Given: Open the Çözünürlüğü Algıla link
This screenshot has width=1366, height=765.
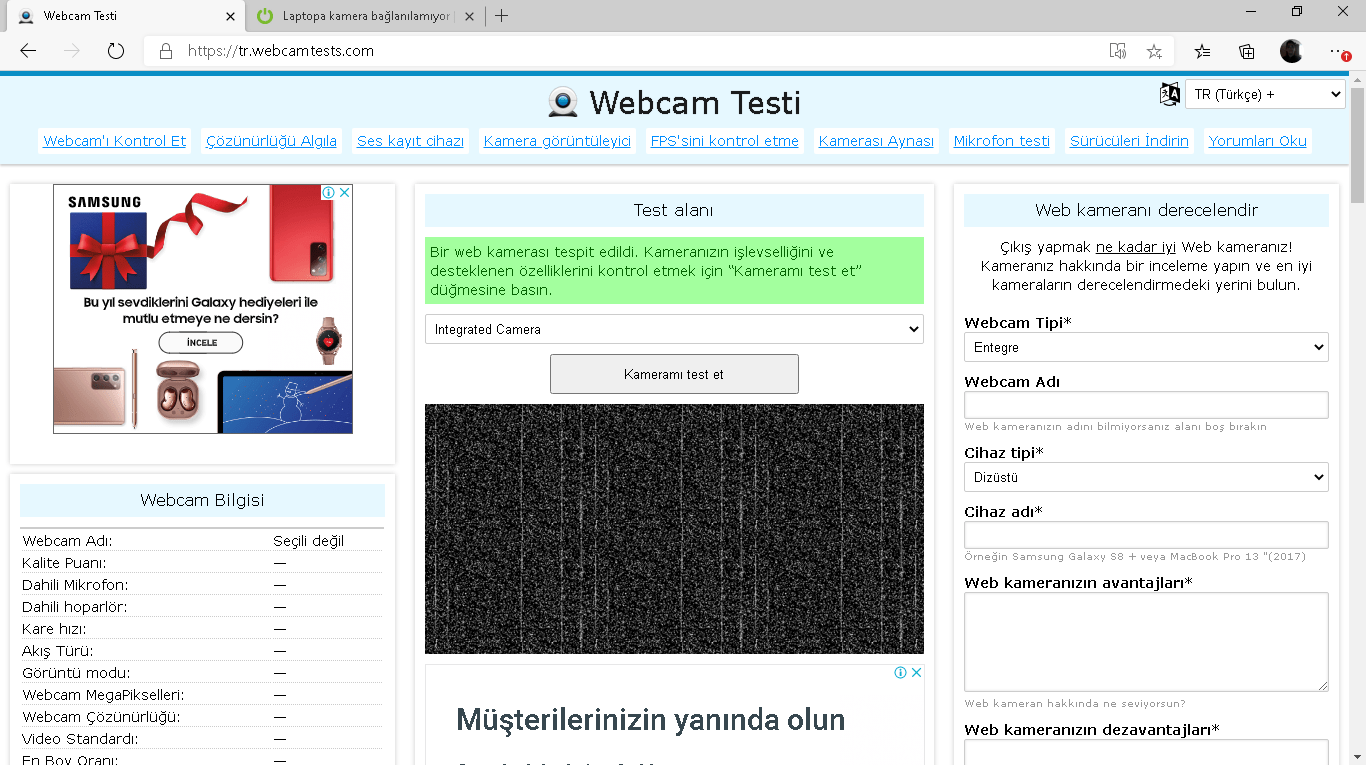Looking at the screenshot, I should [271, 141].
